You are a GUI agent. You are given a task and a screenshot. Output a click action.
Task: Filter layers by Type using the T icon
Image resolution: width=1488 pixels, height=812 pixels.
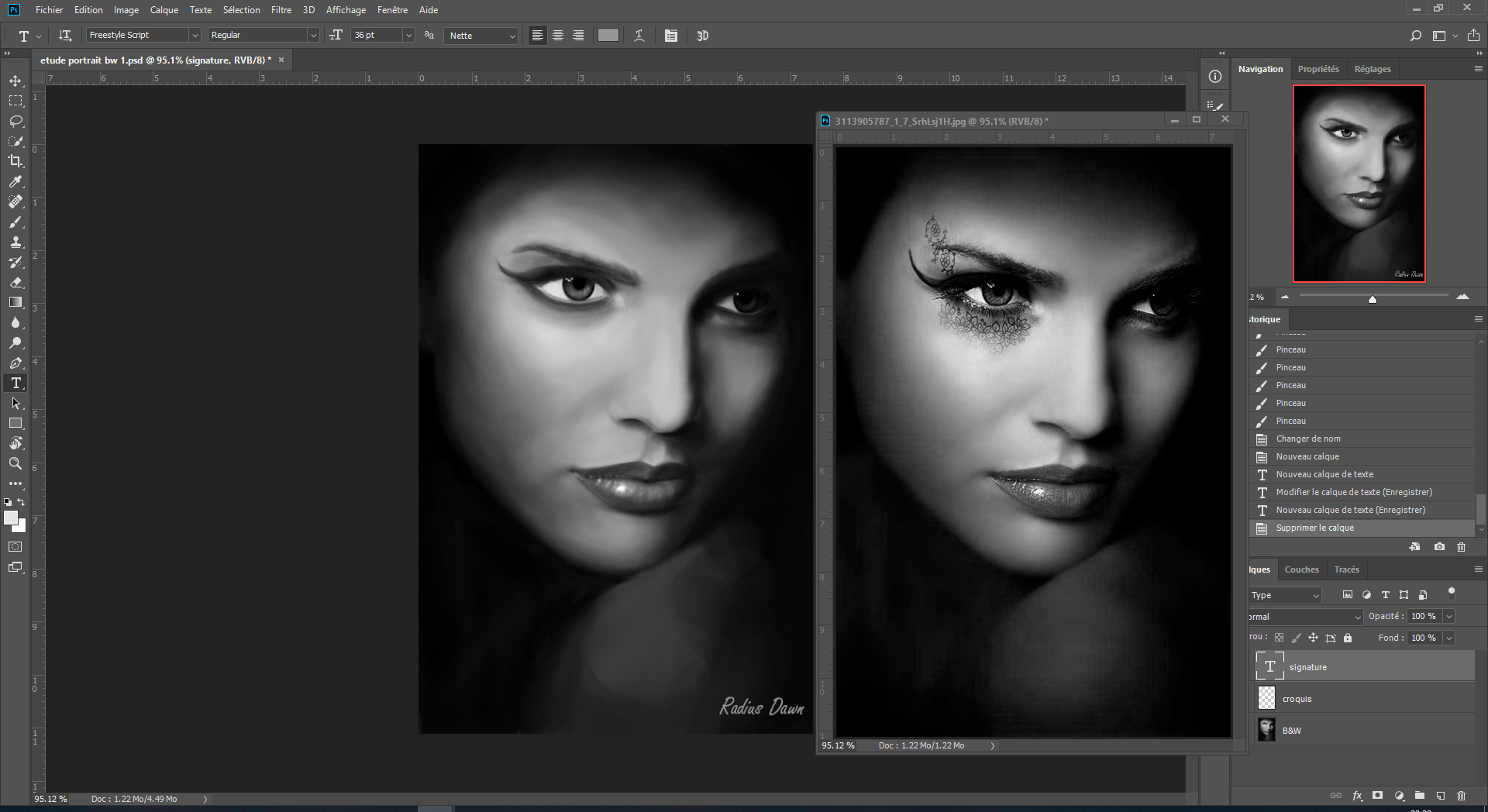point(1385,594)
